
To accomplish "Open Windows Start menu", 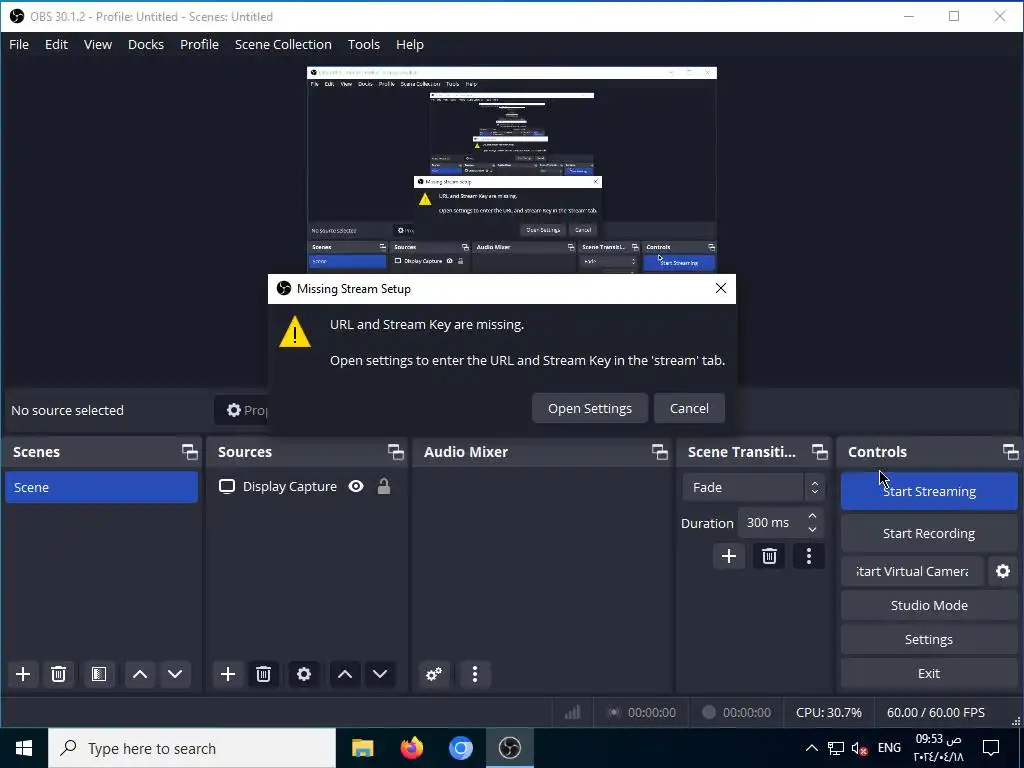I will tap(24, 748).
